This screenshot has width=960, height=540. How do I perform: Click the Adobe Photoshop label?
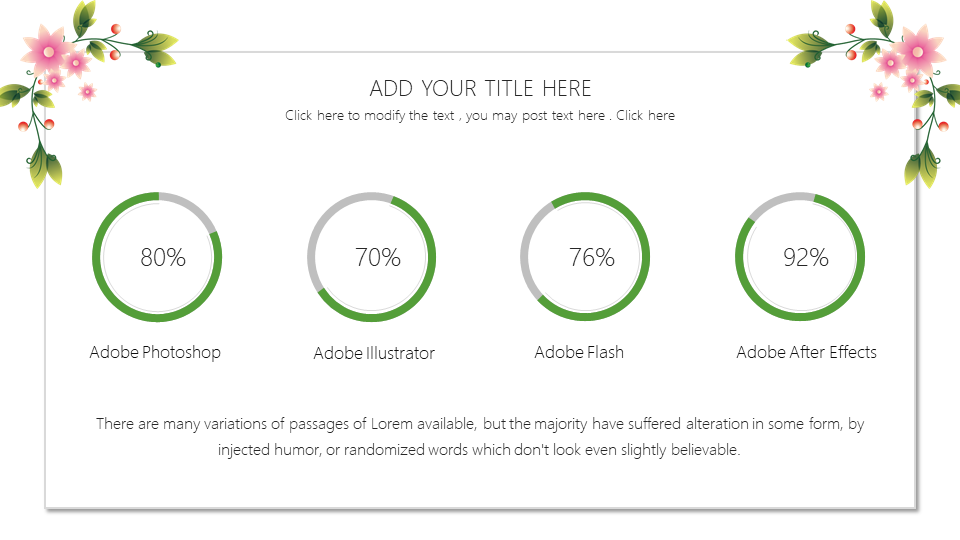[x=155, y=352]
